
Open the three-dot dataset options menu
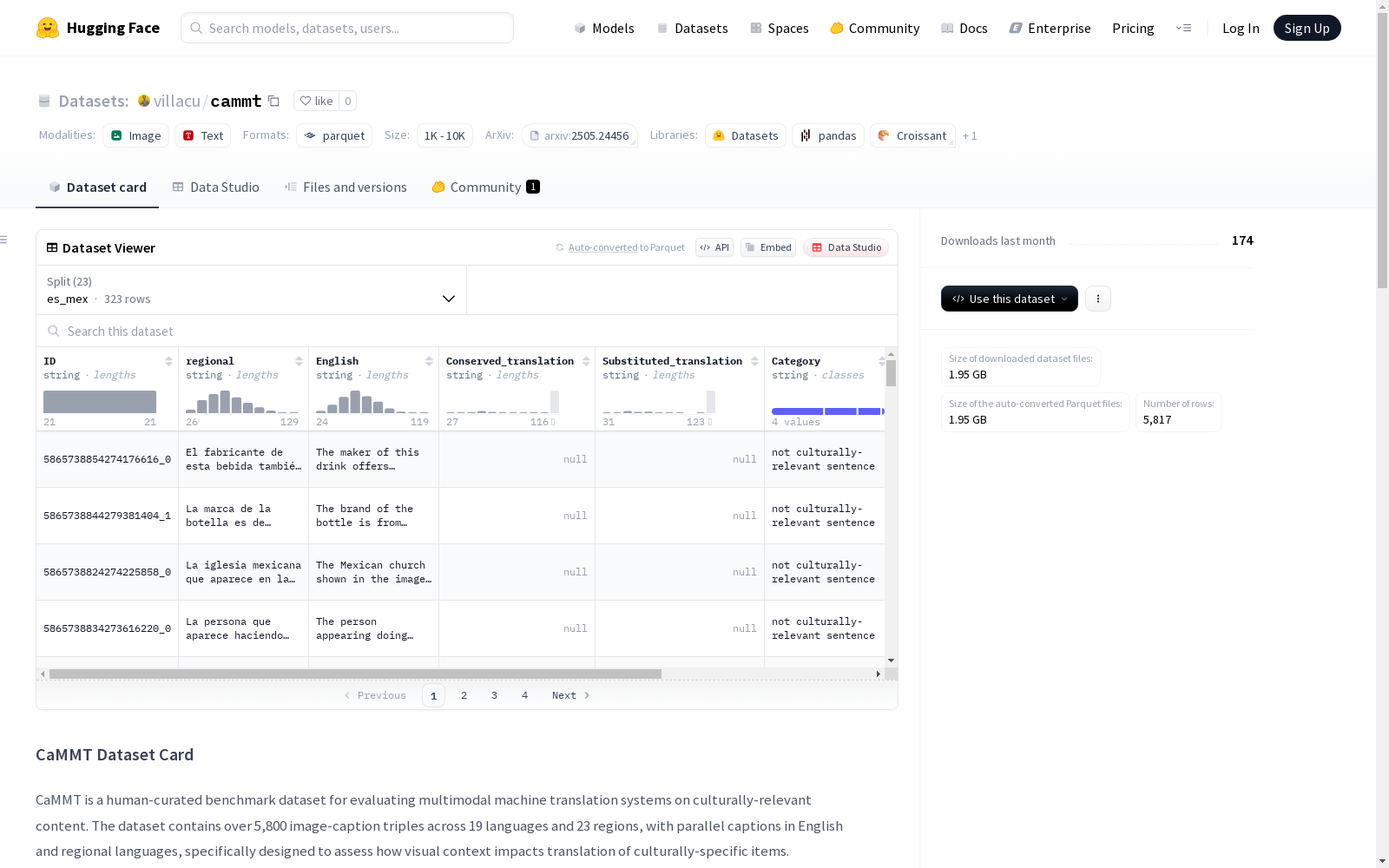[1098, 299]
